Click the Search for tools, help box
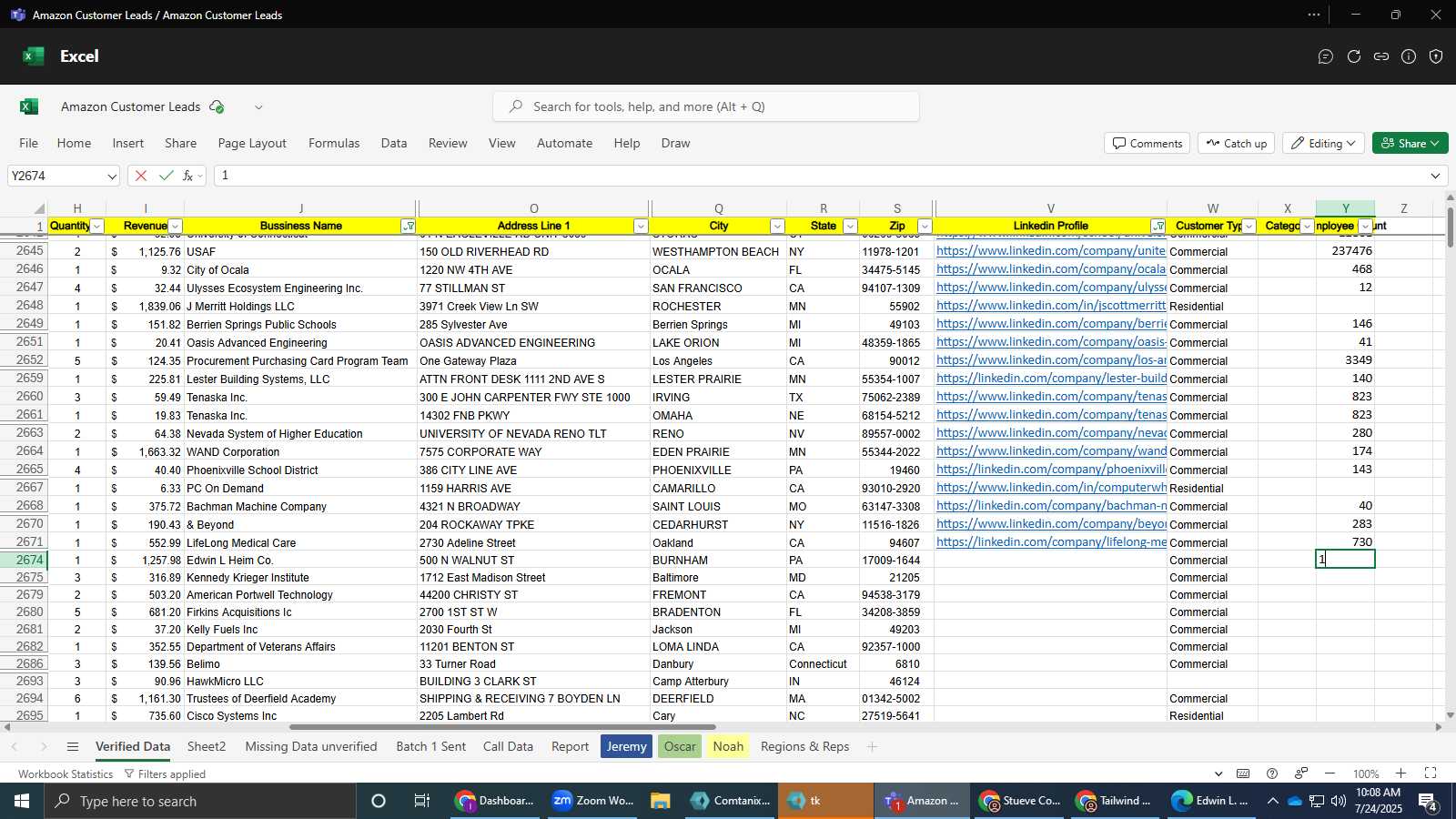Image resolution: width=1456 pixels, height=819 pixels. (x=706, y=106)
